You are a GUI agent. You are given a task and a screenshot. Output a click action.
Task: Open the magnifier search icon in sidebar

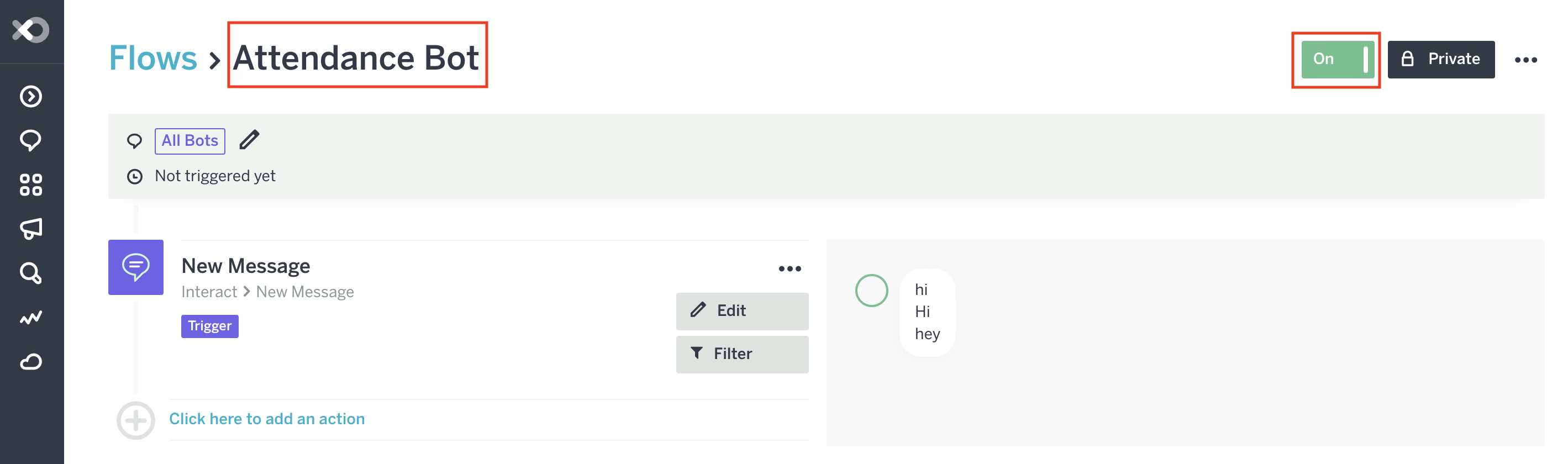click(x=30, y=273)
